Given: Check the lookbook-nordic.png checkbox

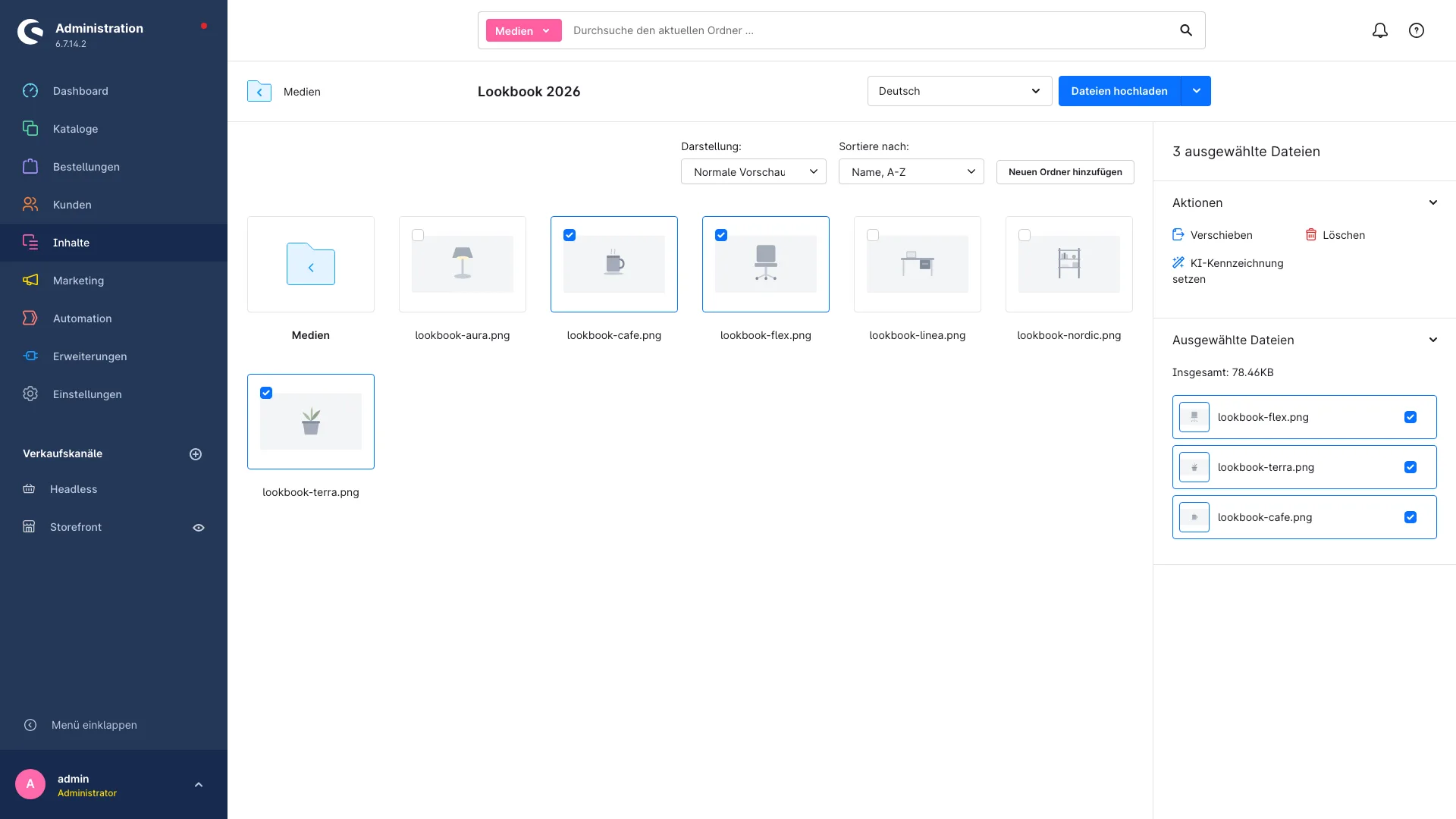Looking at the screenshot, I should click(1025, 235).
